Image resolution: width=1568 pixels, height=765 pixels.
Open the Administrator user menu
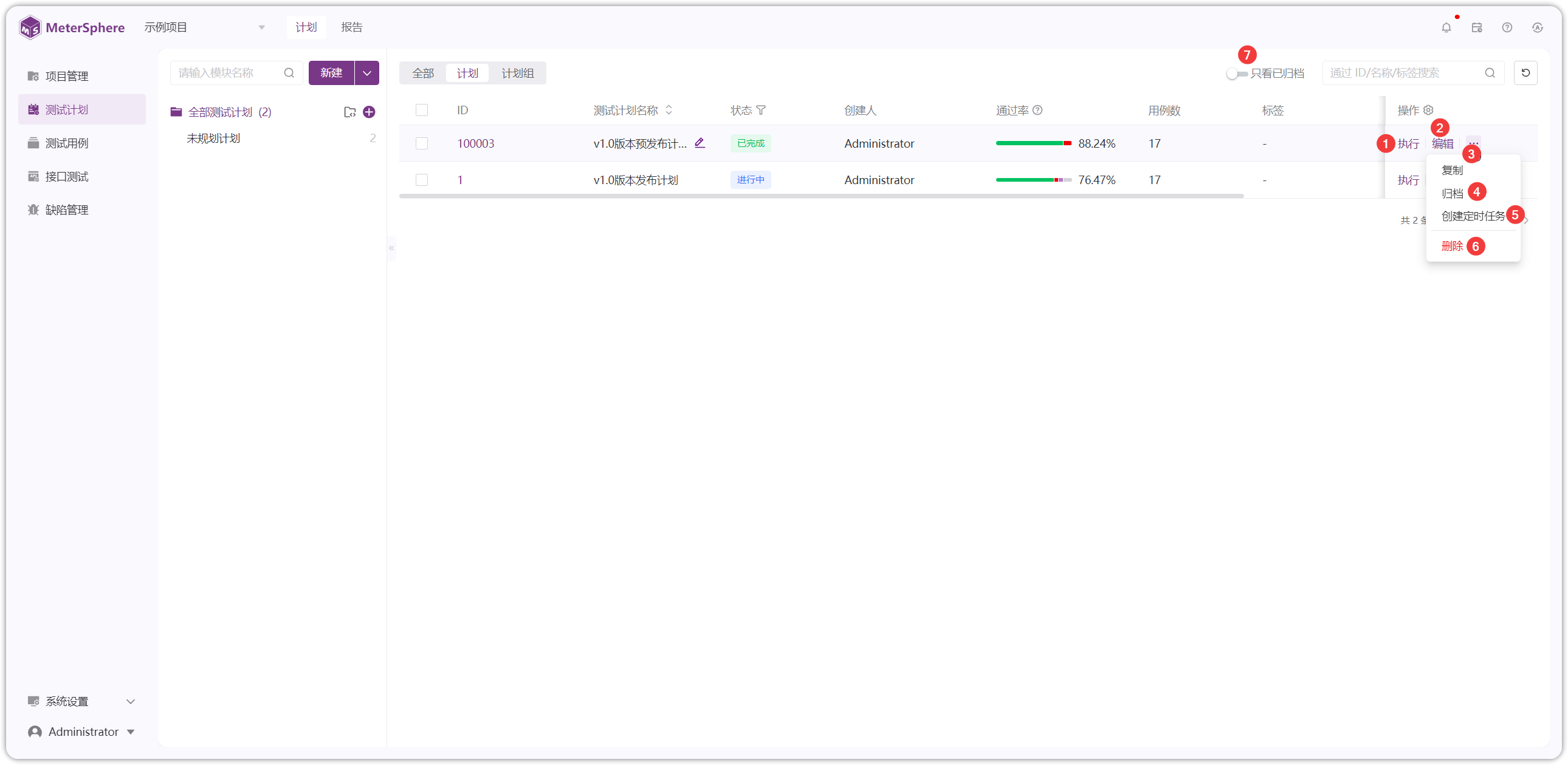tap(81, 732)
